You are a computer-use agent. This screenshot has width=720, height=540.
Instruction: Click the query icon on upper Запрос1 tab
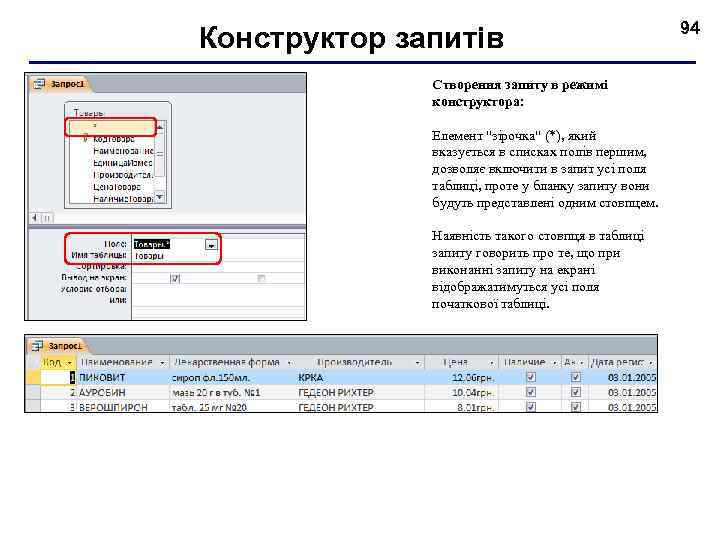pos(39,84)
